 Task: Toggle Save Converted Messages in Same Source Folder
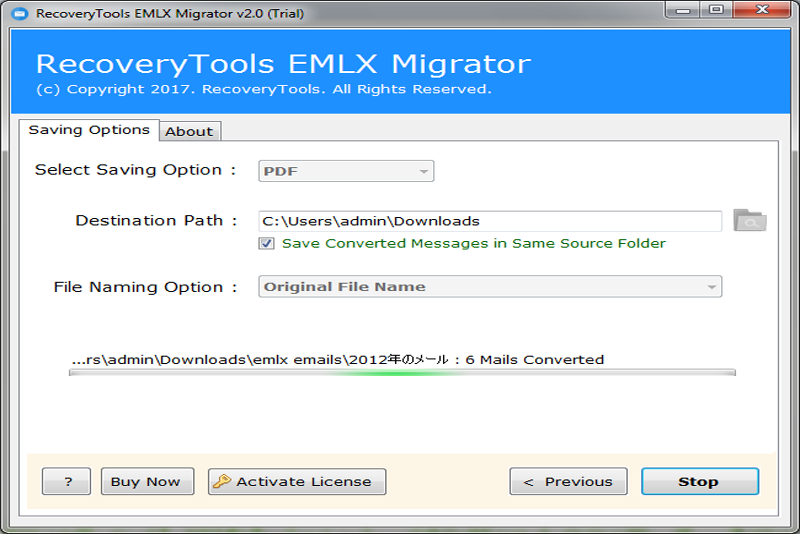point(266,243)
